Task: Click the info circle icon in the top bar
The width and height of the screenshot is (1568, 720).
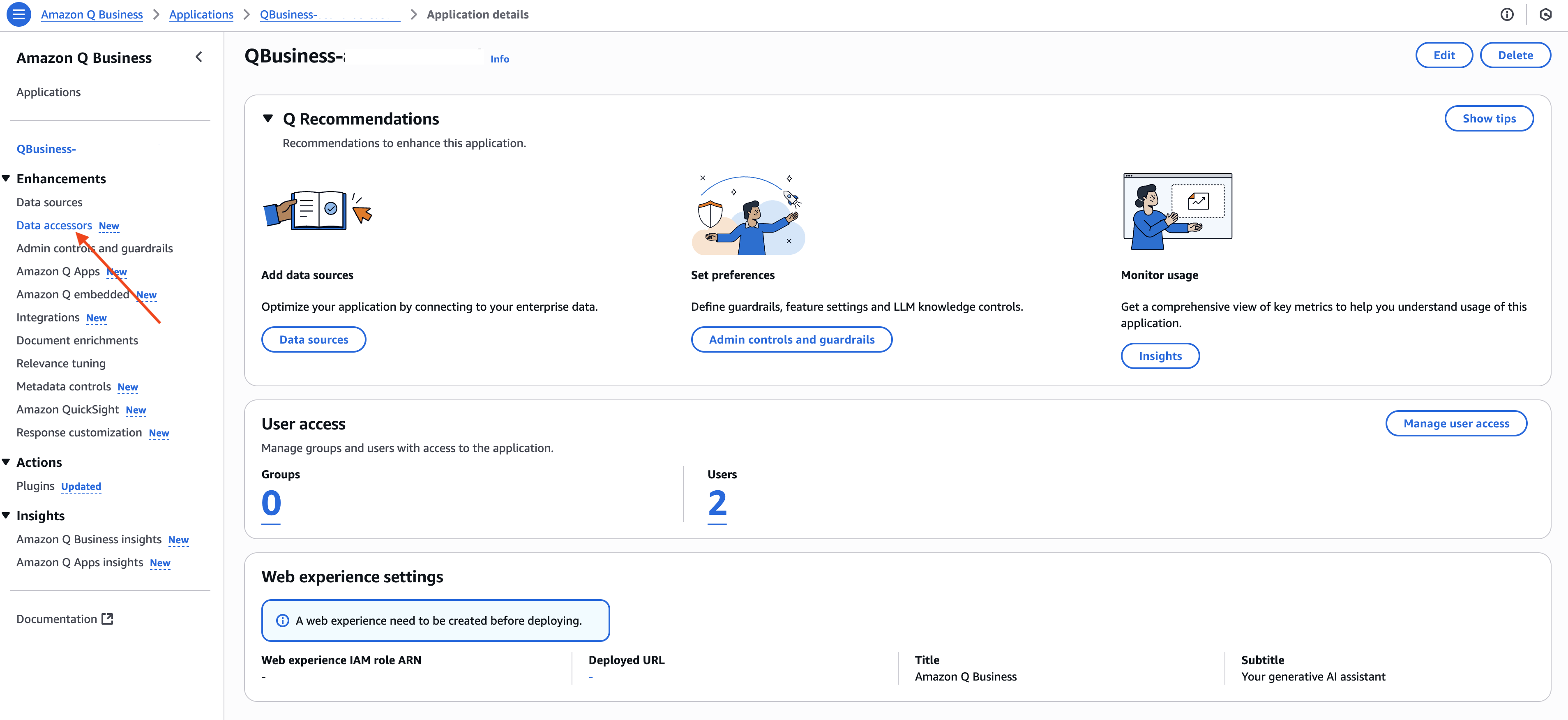Action: coord(1506,15)
